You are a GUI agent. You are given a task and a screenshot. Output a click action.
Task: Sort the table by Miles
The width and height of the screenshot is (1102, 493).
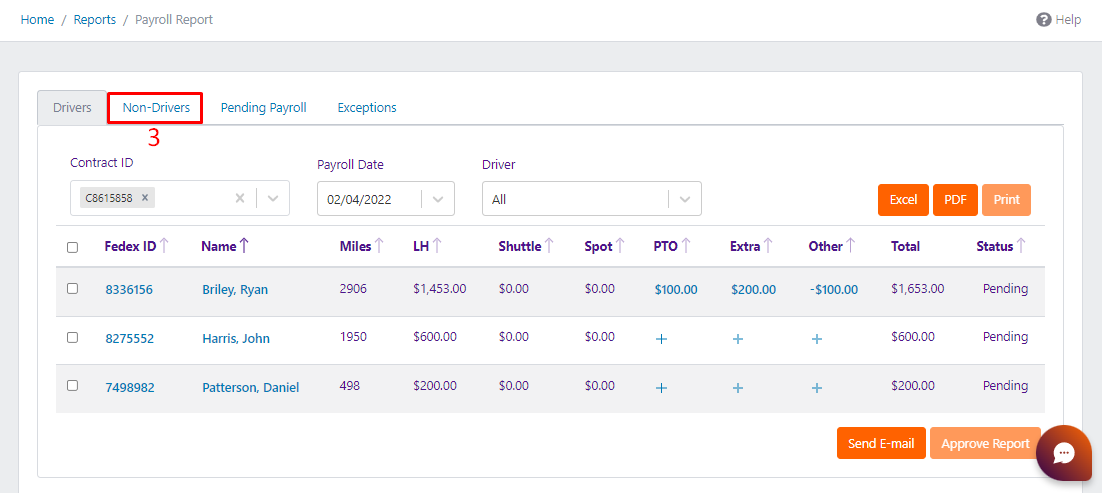[361, 246]
